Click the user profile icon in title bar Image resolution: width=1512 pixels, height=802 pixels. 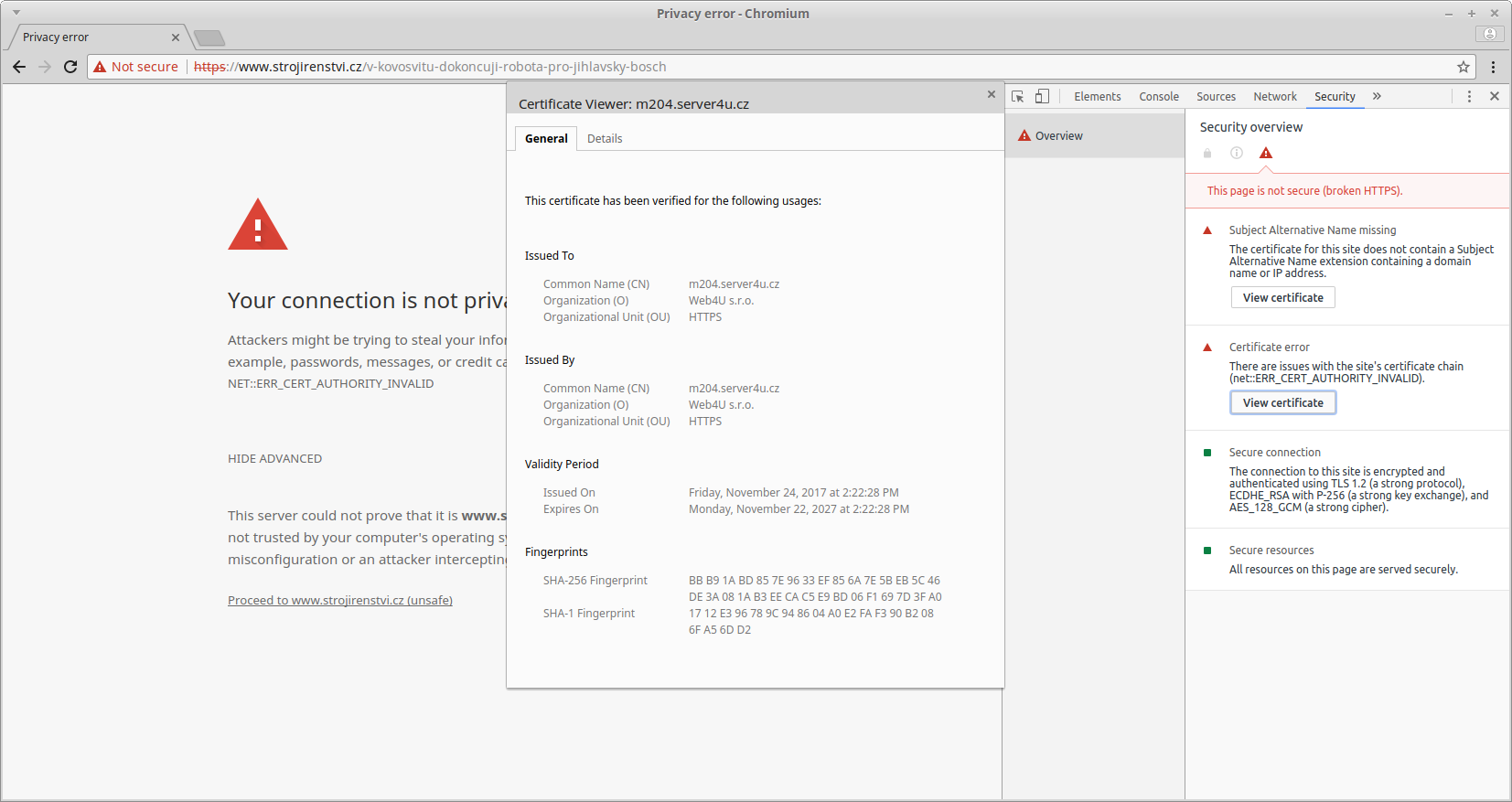point(1490,34)
